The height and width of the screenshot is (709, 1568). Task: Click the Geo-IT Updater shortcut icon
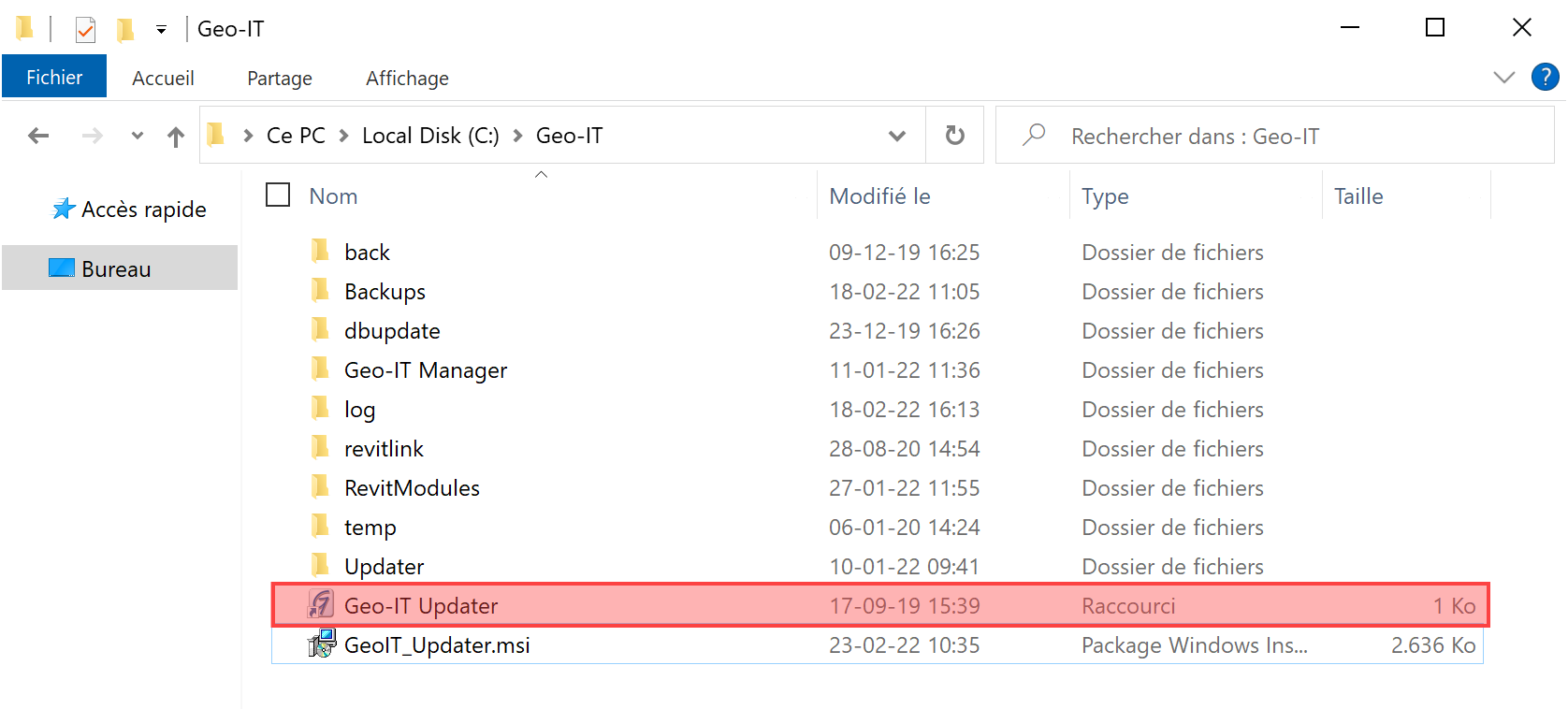[321, 605]
